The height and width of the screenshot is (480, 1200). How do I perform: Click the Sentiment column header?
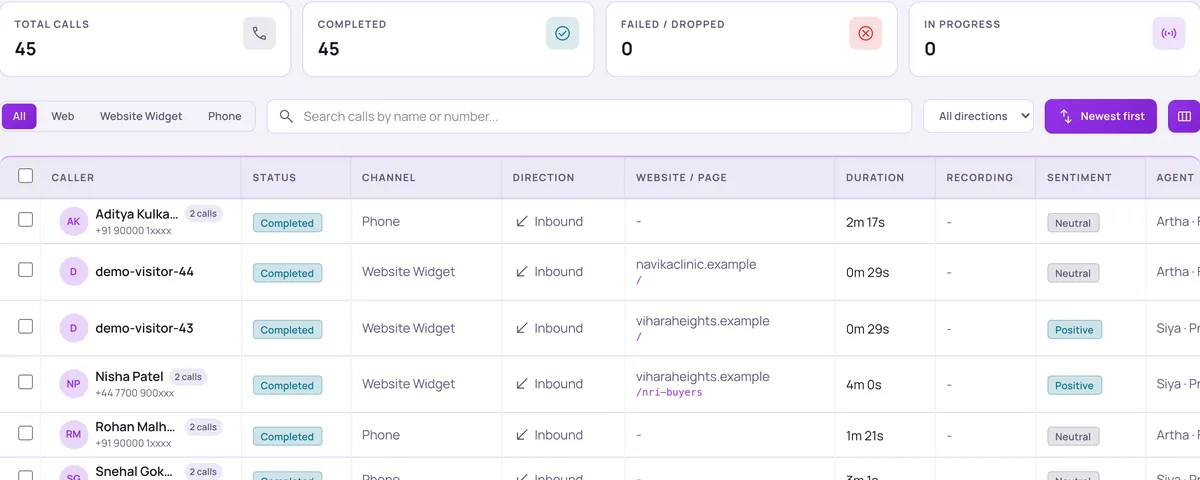pyautogui.click(x=1079, y=177)
